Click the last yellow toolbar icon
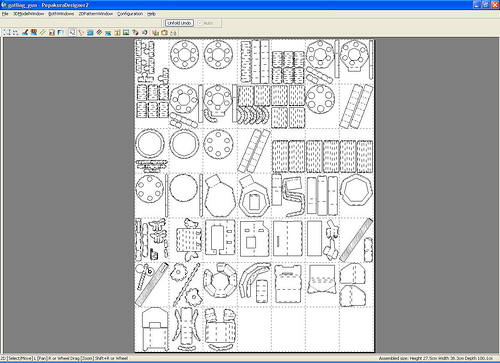The height and width of the screenshot is (363, 500). (x=173, y=32)
